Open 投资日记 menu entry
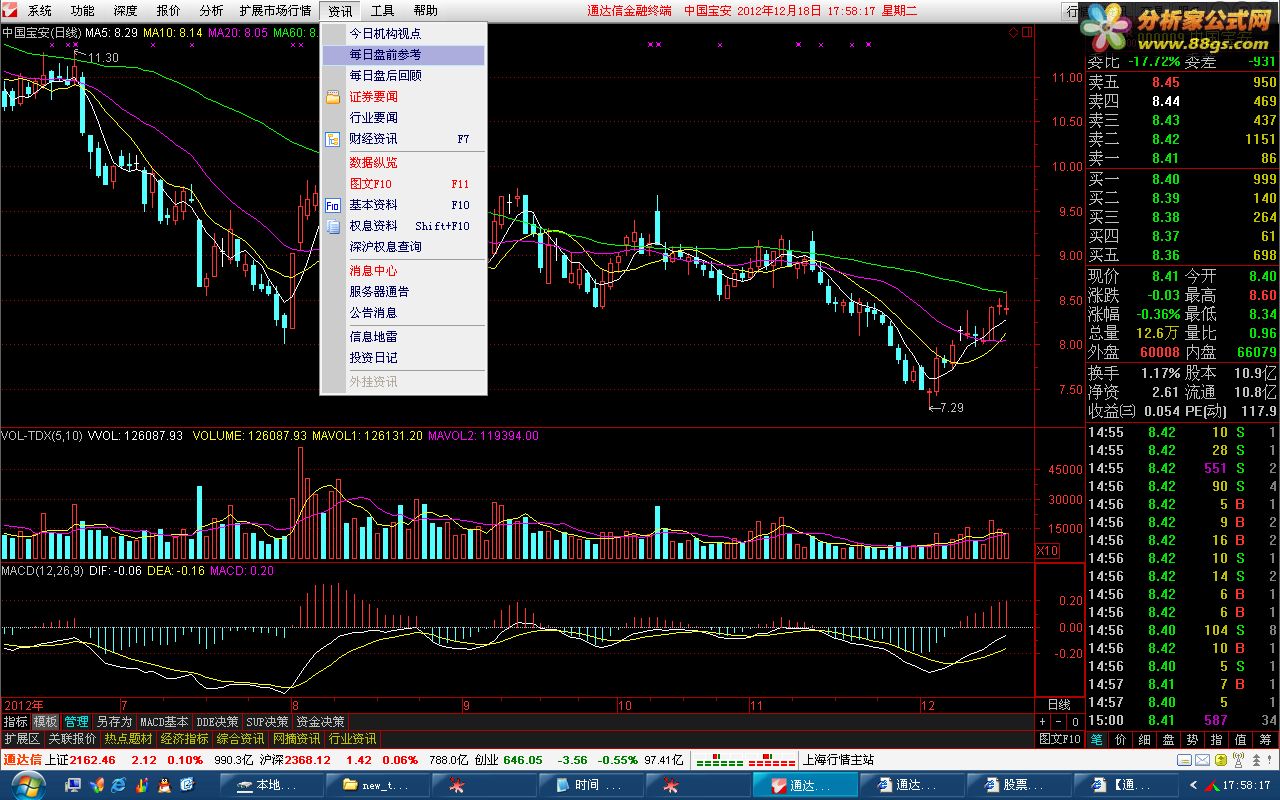 [x=403, y=358]
